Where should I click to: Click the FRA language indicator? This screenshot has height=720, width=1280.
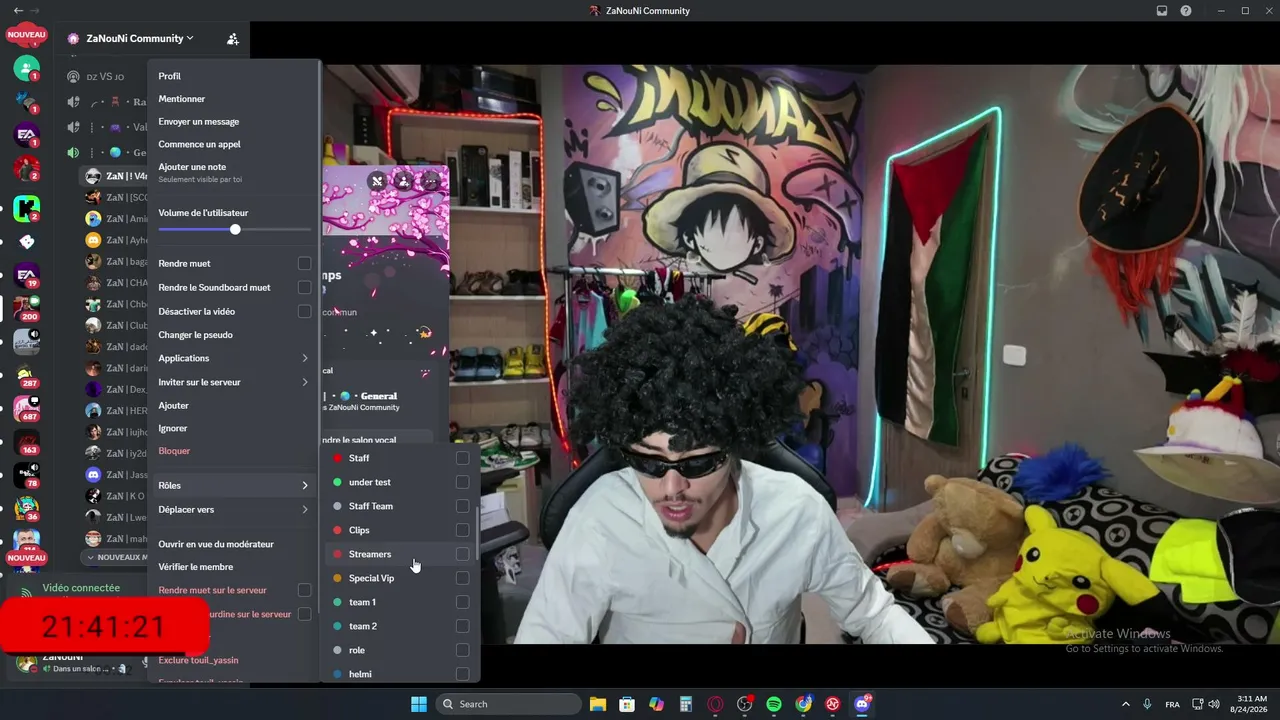pyautogui.click(x=1172, y=704)
